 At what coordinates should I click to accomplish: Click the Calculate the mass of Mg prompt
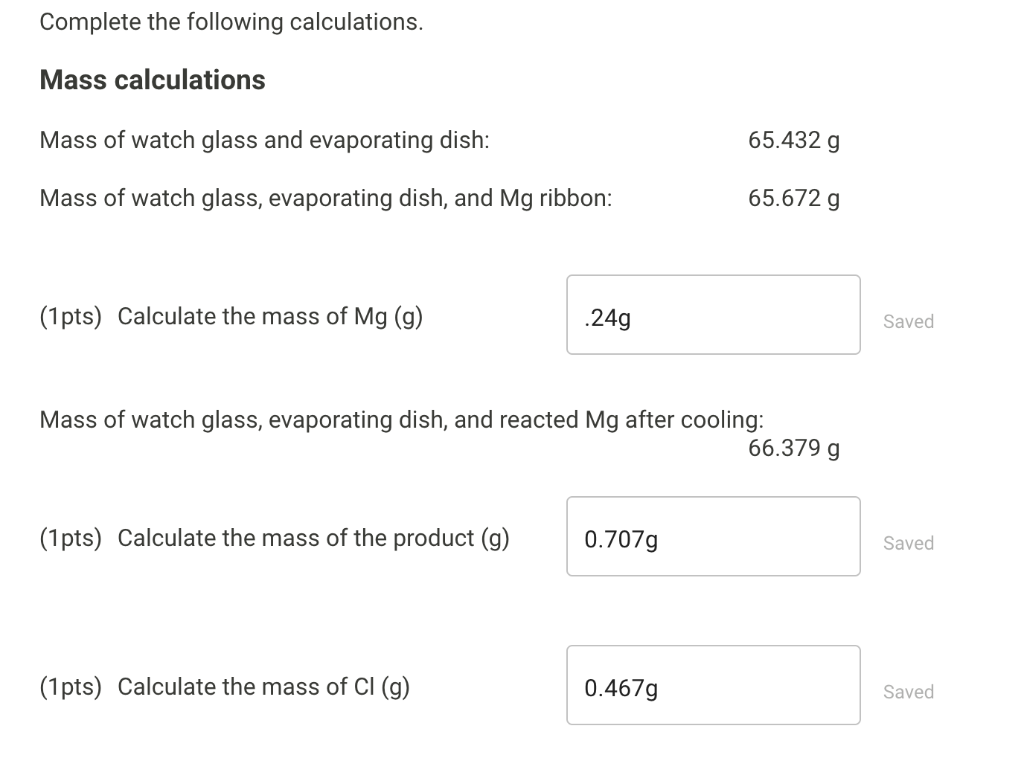pos(270,316)
